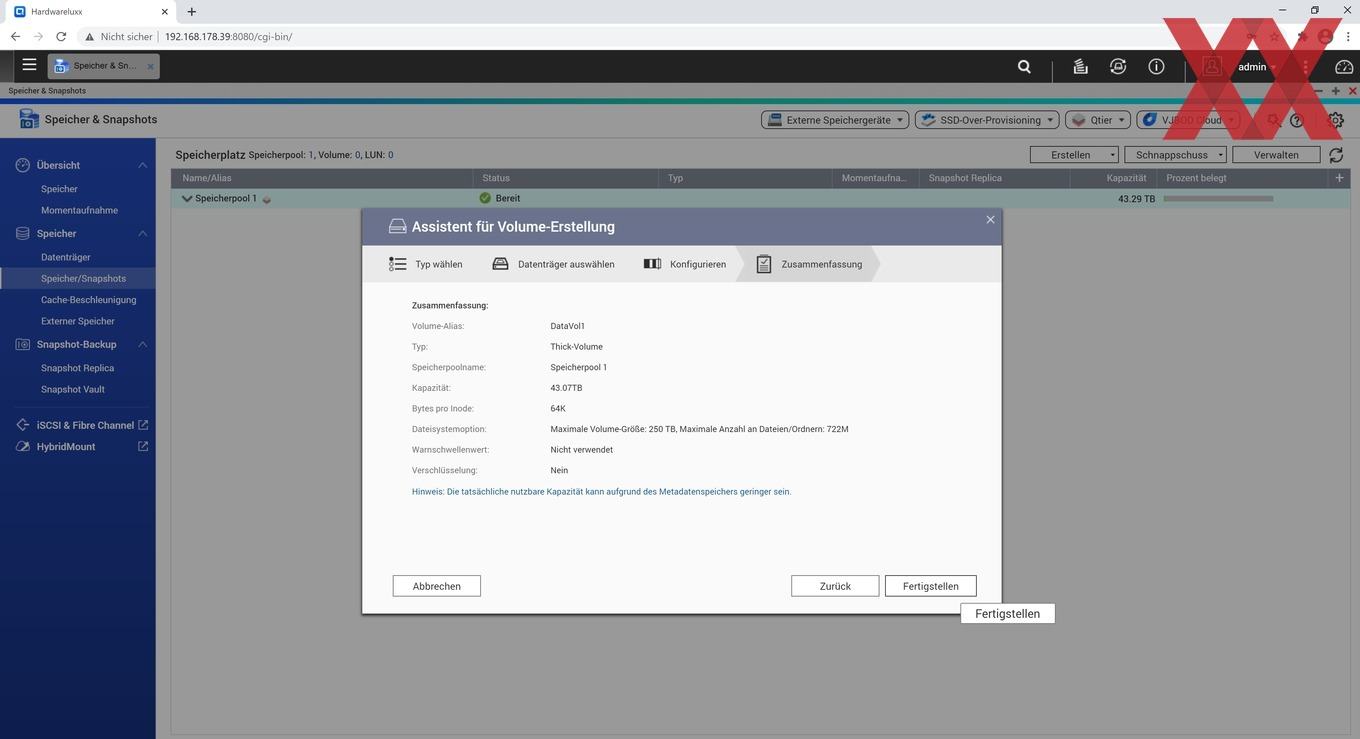Screen dimensions: 1360x739
Task: Click Fertigstellen to finish the wizard
Action: pyautogui.click(x=930, y=586)
